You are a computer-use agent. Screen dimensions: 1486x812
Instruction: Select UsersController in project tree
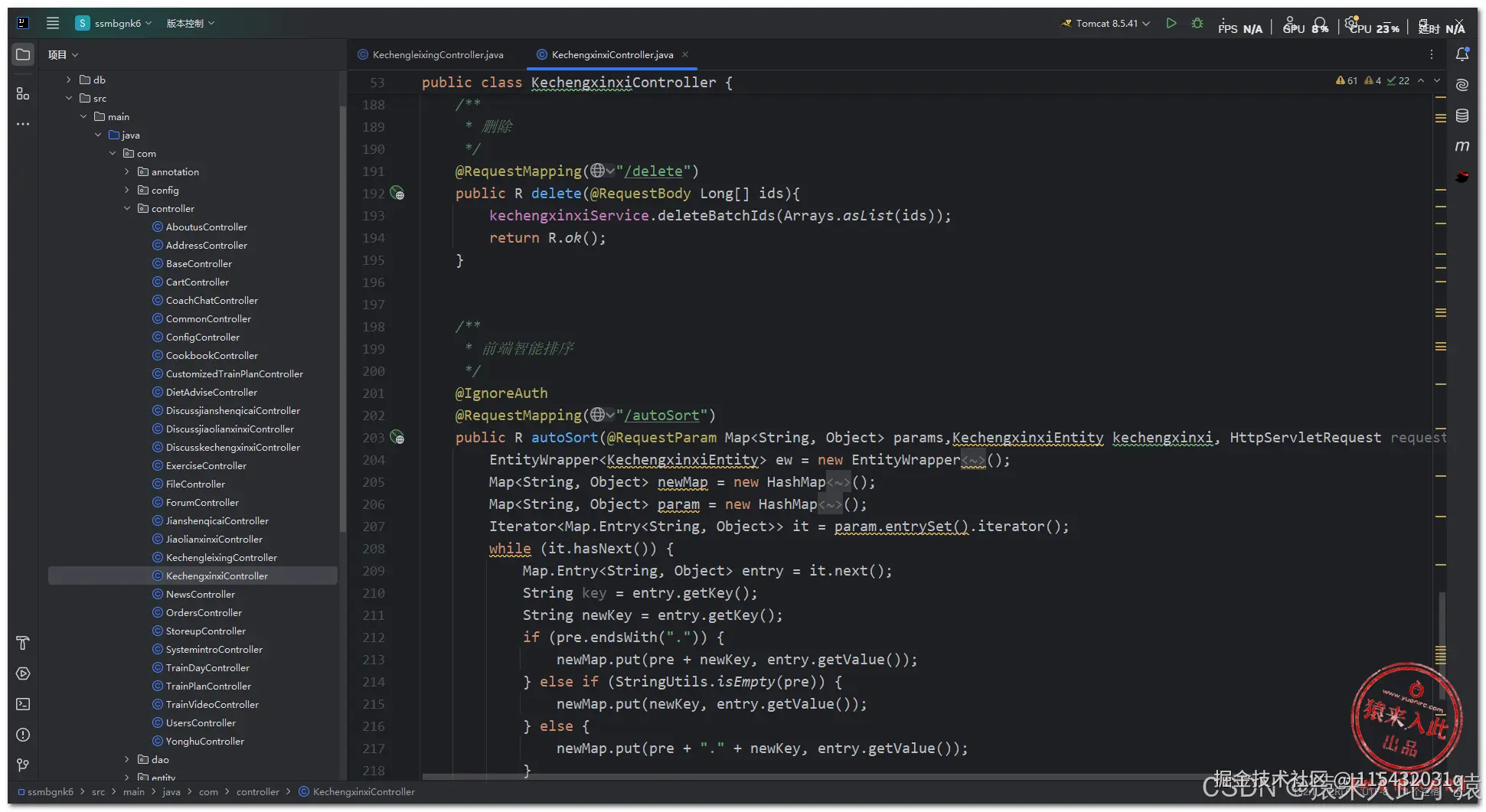(201, 722)
